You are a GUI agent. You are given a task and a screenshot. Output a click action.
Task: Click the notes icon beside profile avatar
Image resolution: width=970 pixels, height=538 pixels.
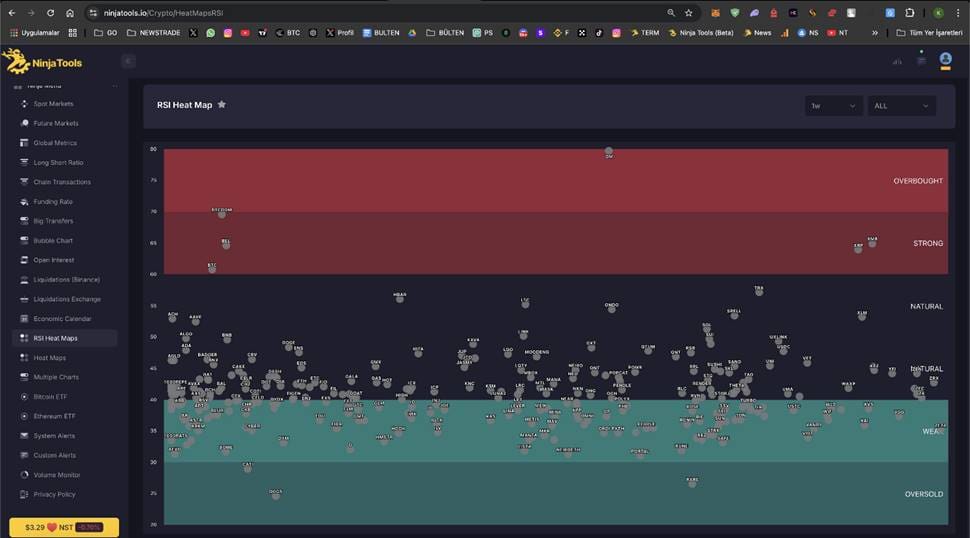click(x=921, y=60)
